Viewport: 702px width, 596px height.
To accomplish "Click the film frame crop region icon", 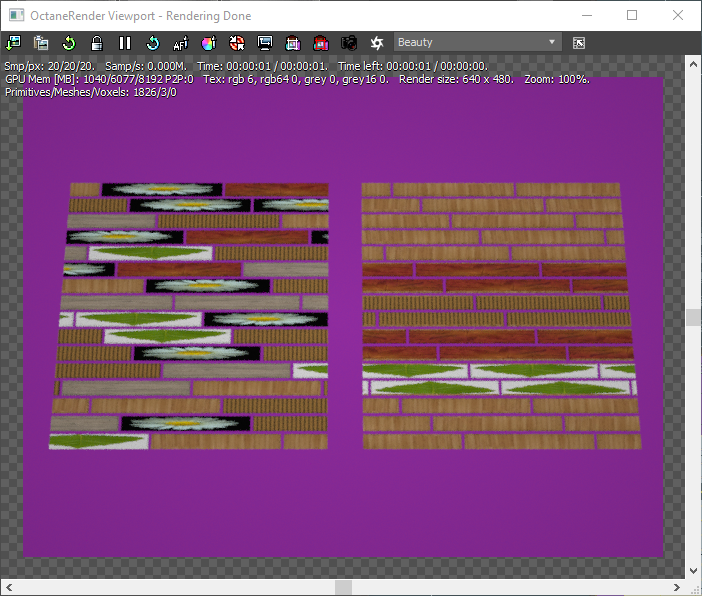I will tap(293, 43).
